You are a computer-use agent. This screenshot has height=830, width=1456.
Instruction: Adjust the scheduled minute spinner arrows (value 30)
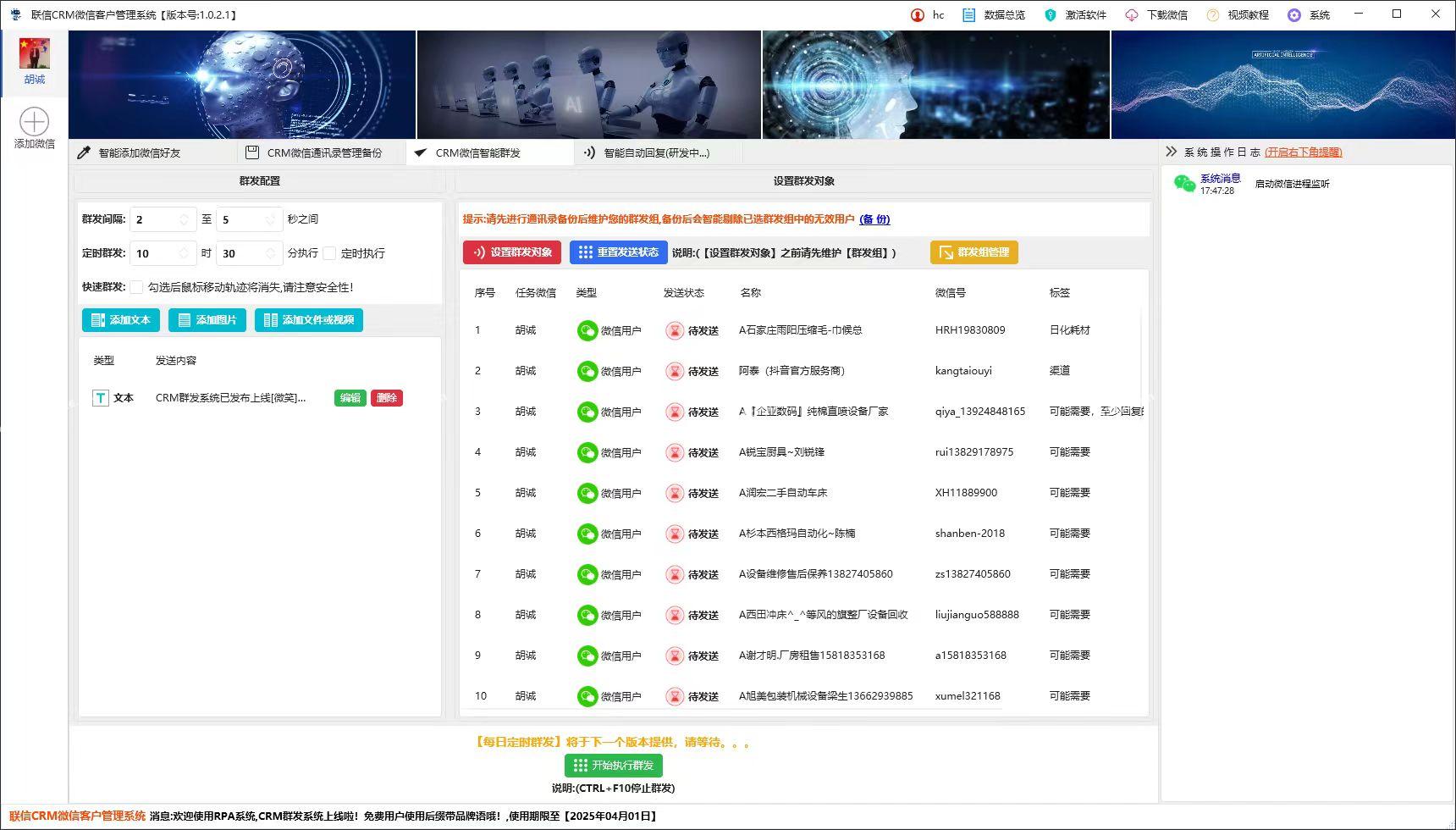pyautogui.click(x=270, y=253)
